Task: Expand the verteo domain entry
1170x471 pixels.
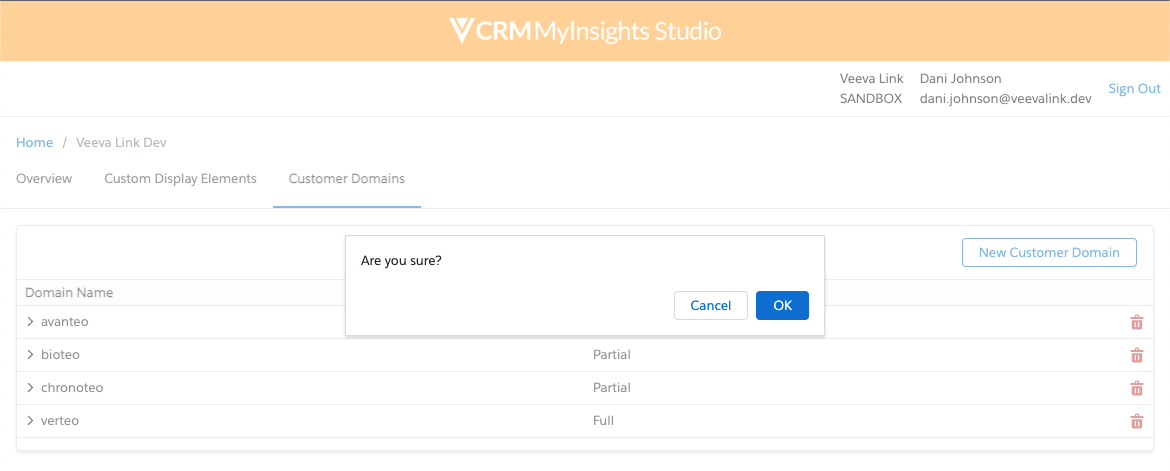Action: [x=30, y=421]
